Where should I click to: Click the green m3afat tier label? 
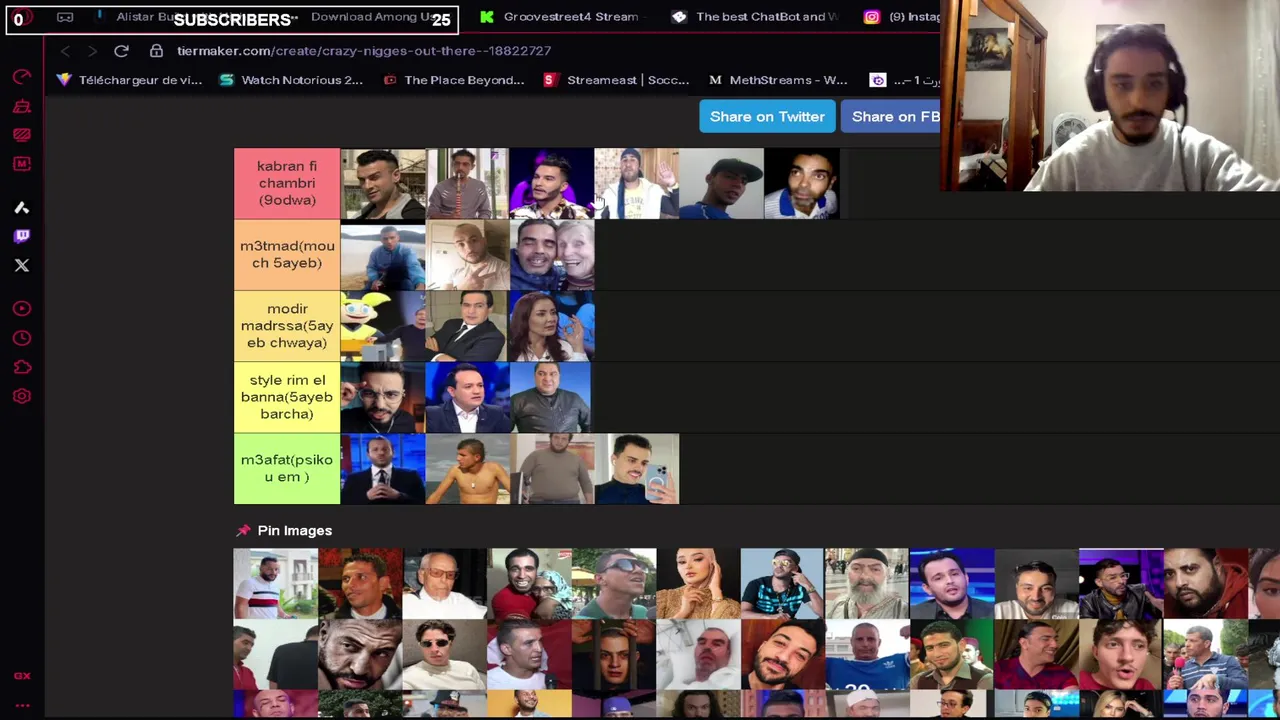[x=287, y=468]
